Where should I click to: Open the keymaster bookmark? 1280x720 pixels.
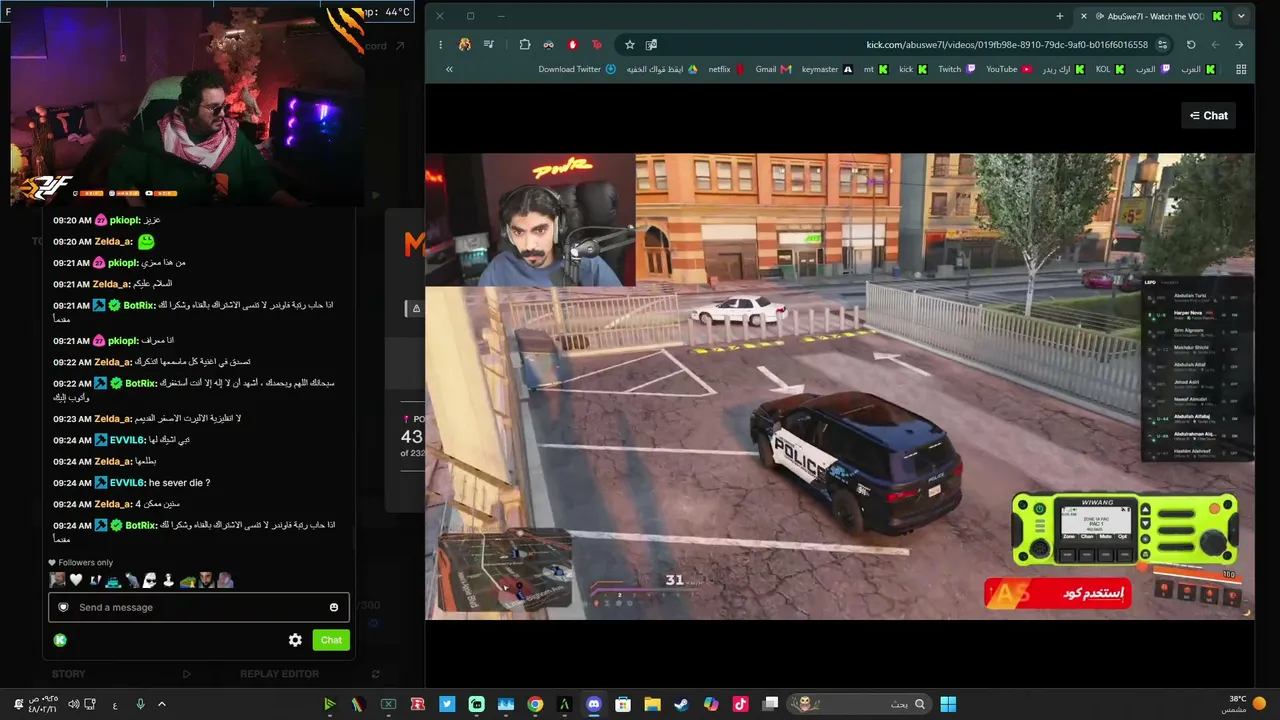click(827, 69)
